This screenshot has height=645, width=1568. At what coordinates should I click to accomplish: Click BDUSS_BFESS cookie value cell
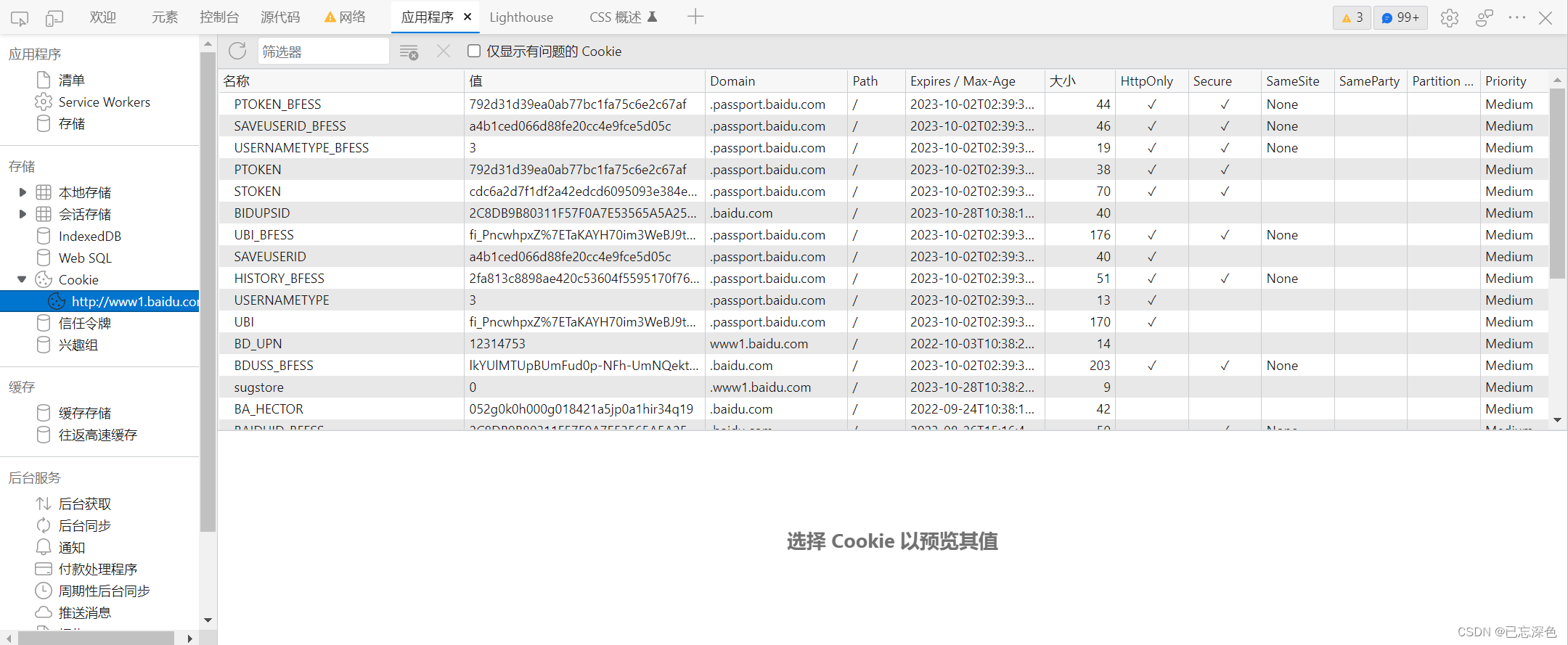click(x=584, y=365)
